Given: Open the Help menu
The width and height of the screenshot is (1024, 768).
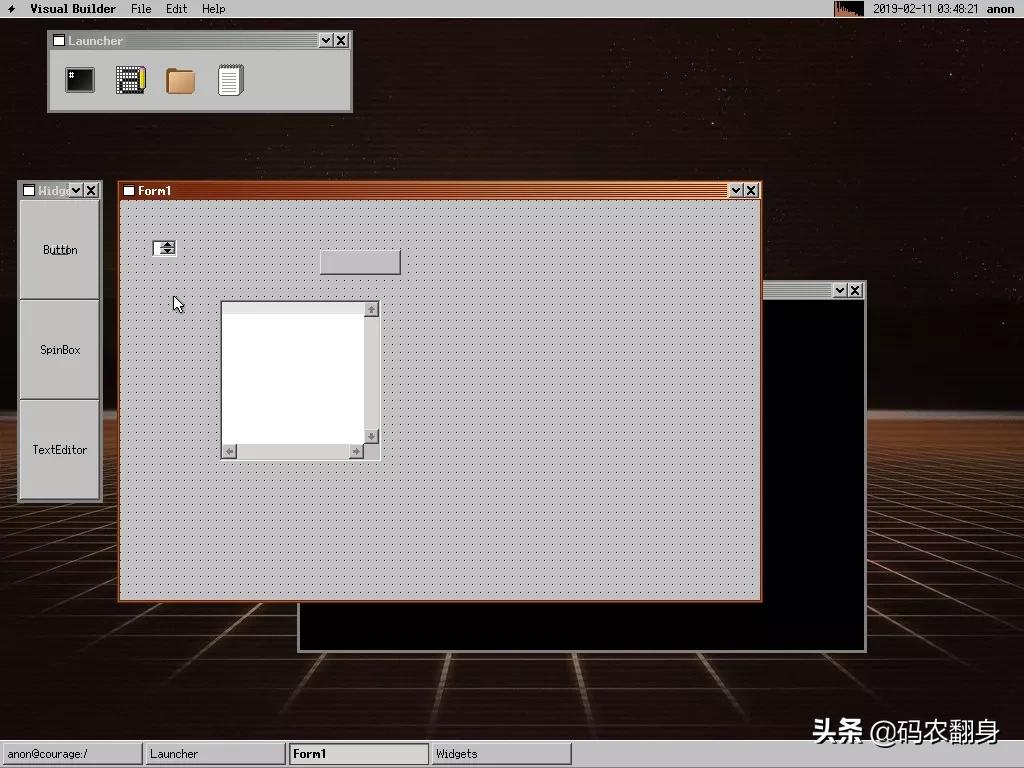Looking at the screenshot, I should pos(213,9).
